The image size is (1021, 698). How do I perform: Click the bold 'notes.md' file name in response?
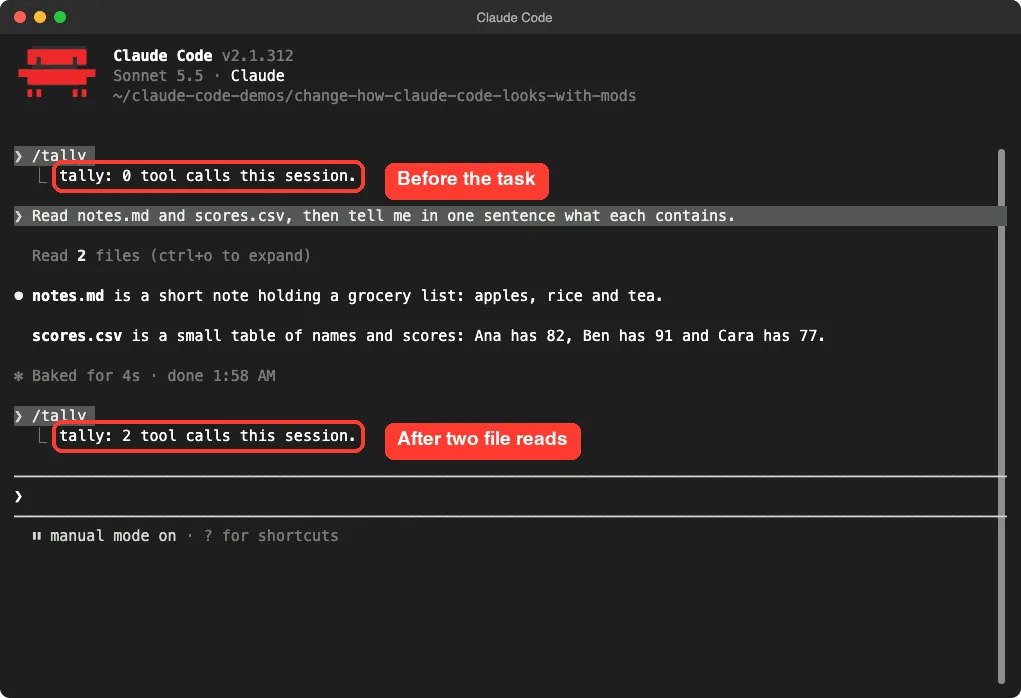68,296
